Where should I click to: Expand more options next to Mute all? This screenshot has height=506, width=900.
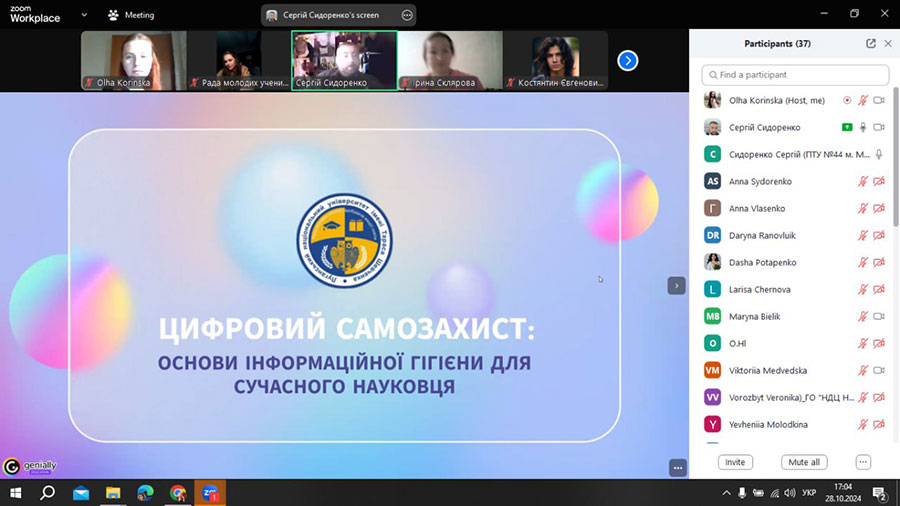[863, 462]
